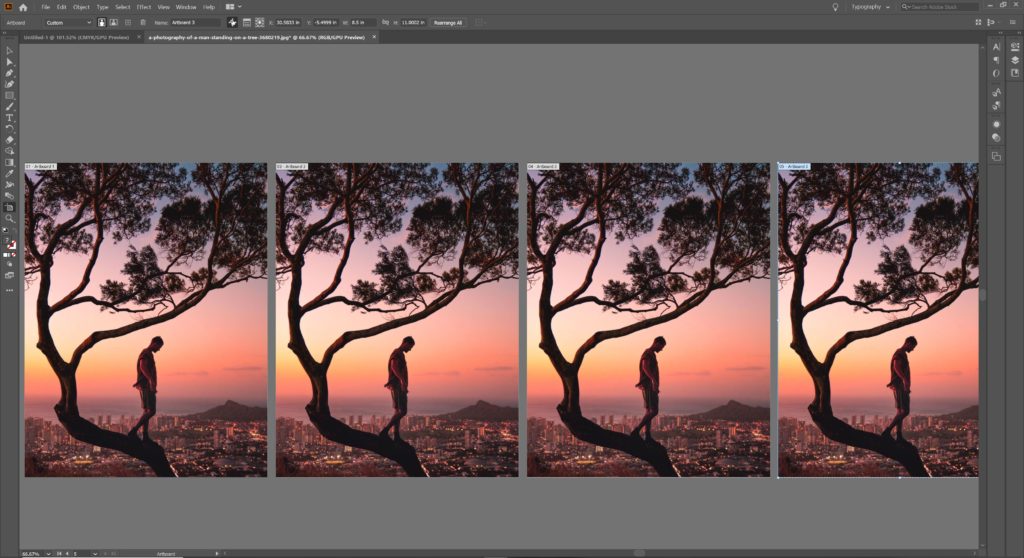Screen dimensions: 1024x558
Task: Open the control bar panel menu
Action: (x=1013, y=22)
